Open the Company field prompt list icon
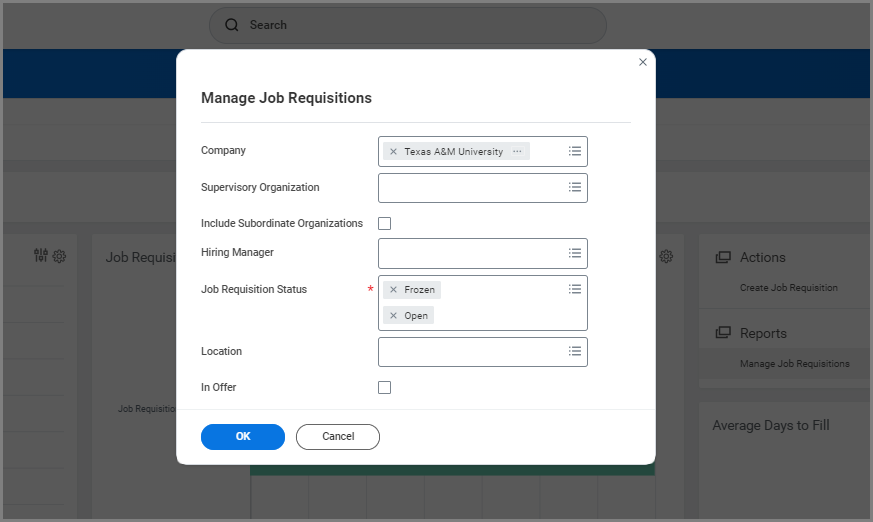Viewport: 873px width, 522px height. [x=575, y=151]
